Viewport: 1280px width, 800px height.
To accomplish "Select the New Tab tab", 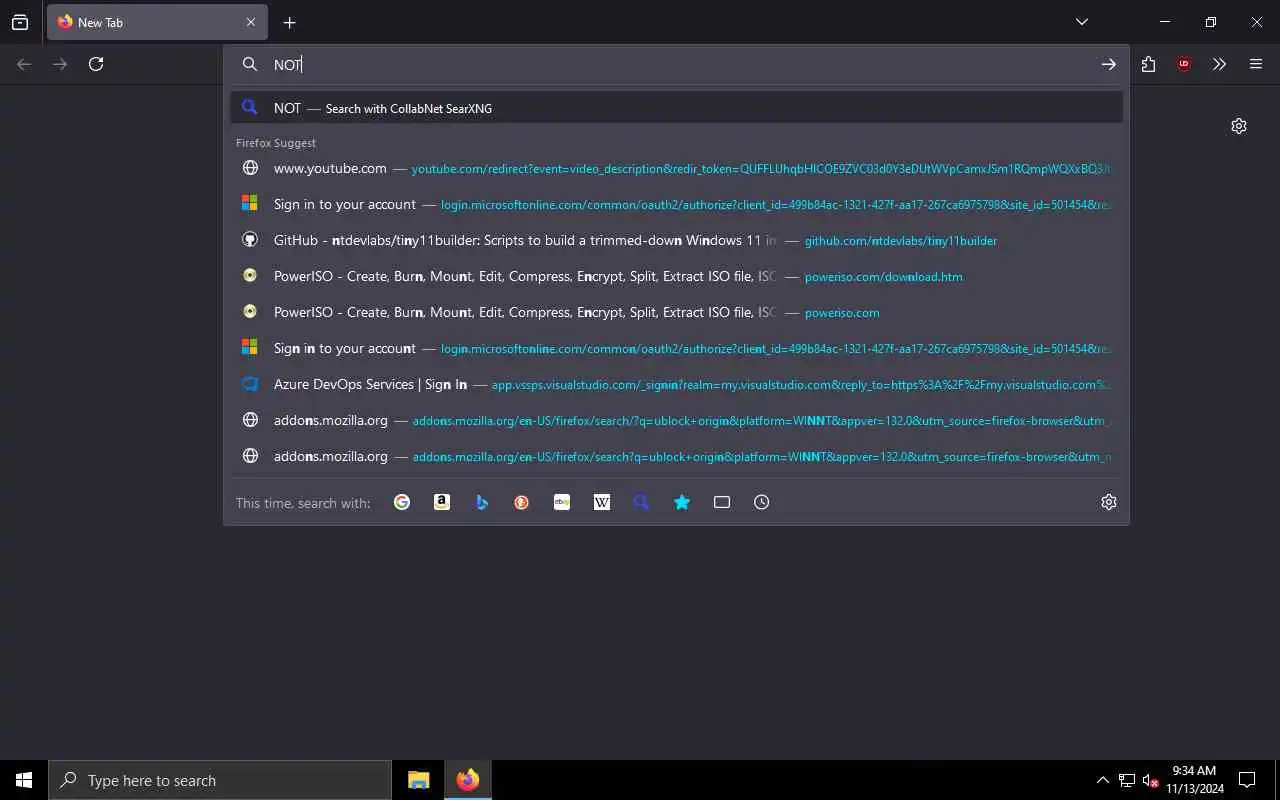I will (155, 22).
